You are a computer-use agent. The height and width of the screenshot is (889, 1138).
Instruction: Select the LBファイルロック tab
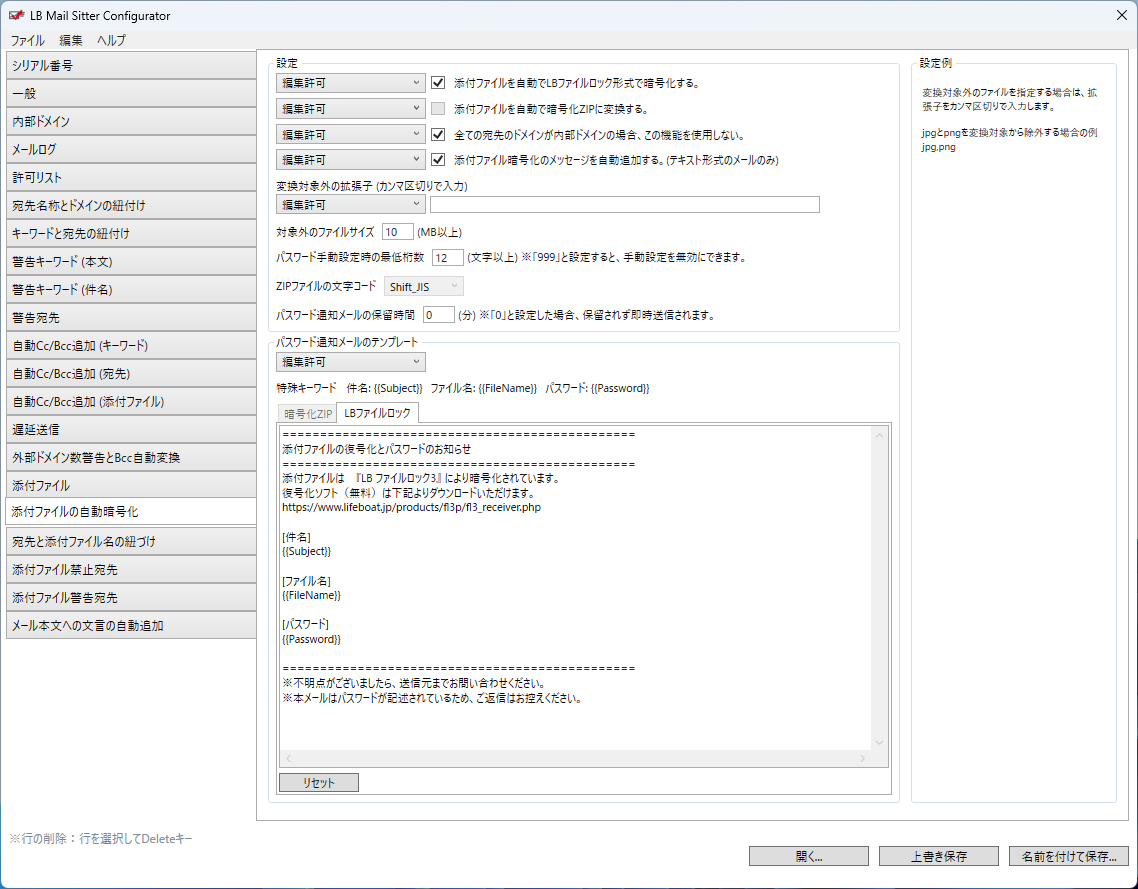pyautogui.click(x=378, y=413)
